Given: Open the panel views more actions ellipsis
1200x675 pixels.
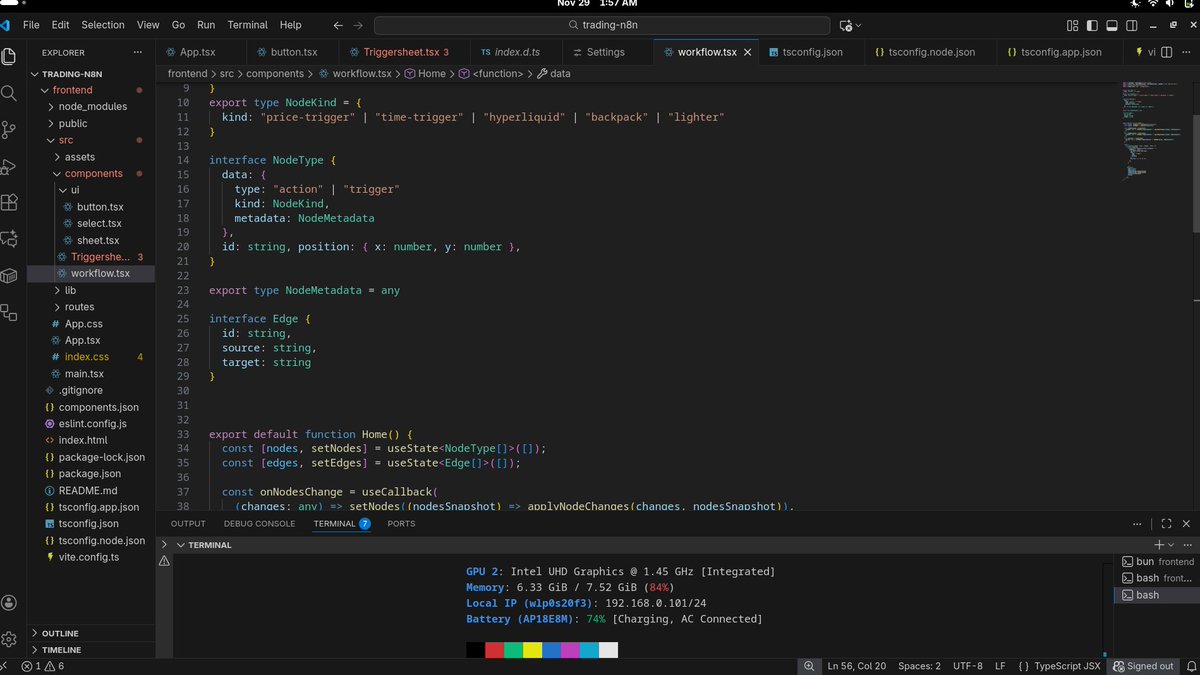Looking at the screenshot, I should pos(1137,523).
